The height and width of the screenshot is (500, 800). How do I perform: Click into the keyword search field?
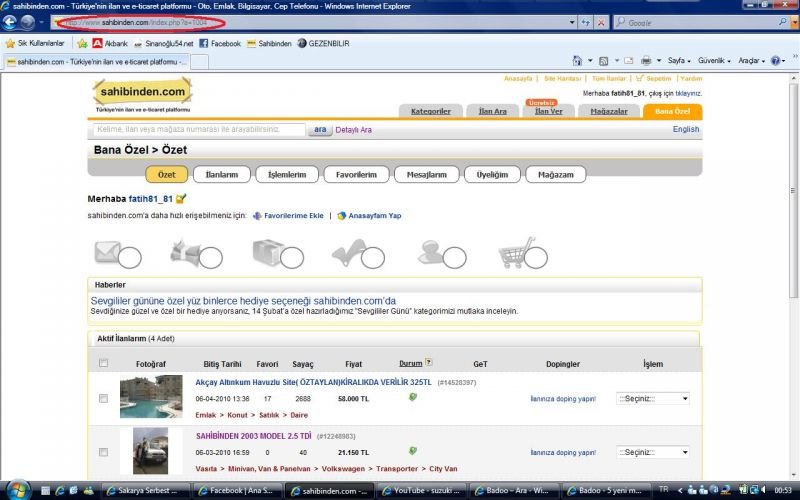(199, 129)
